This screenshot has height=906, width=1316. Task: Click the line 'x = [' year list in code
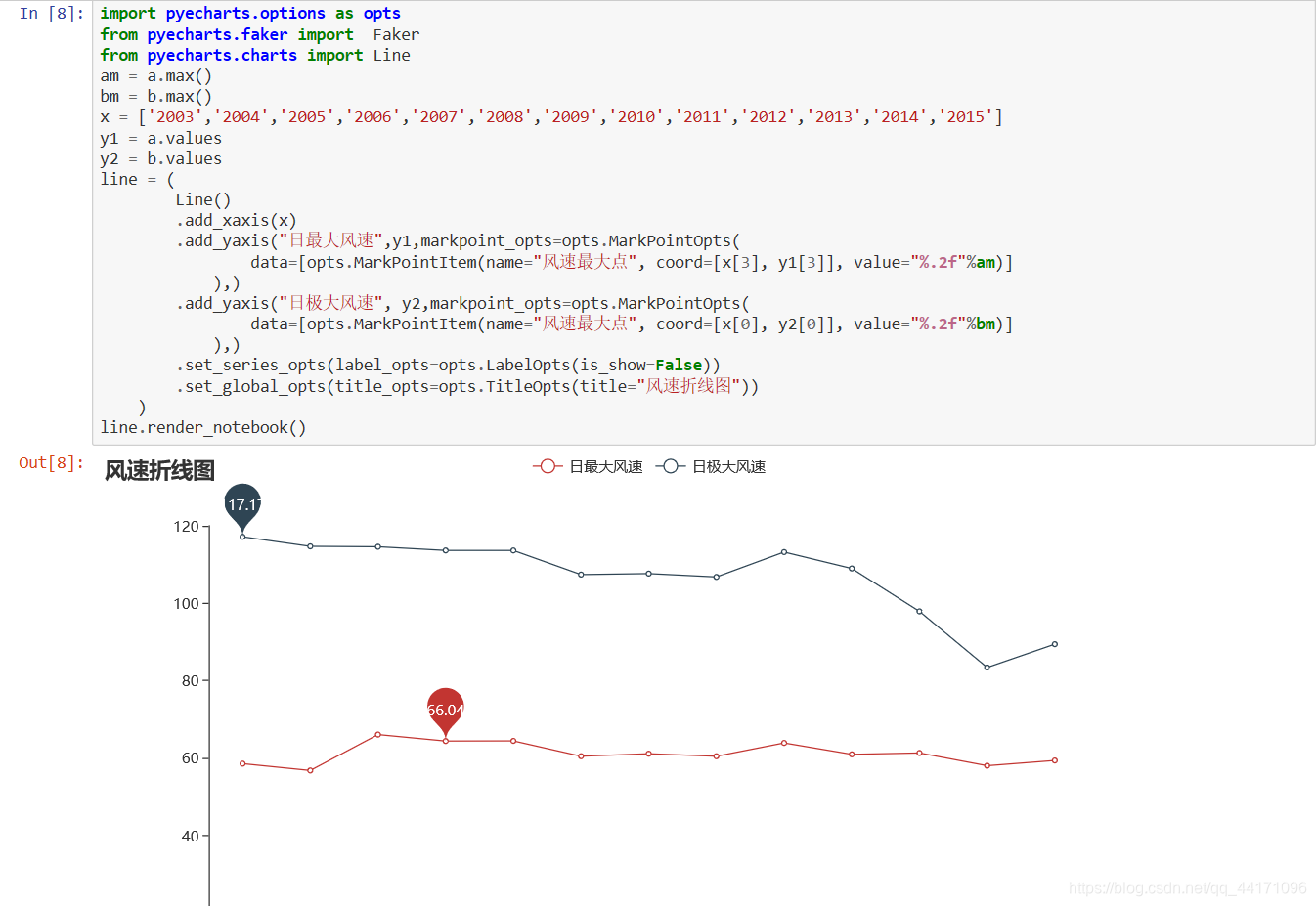point(551,117)
